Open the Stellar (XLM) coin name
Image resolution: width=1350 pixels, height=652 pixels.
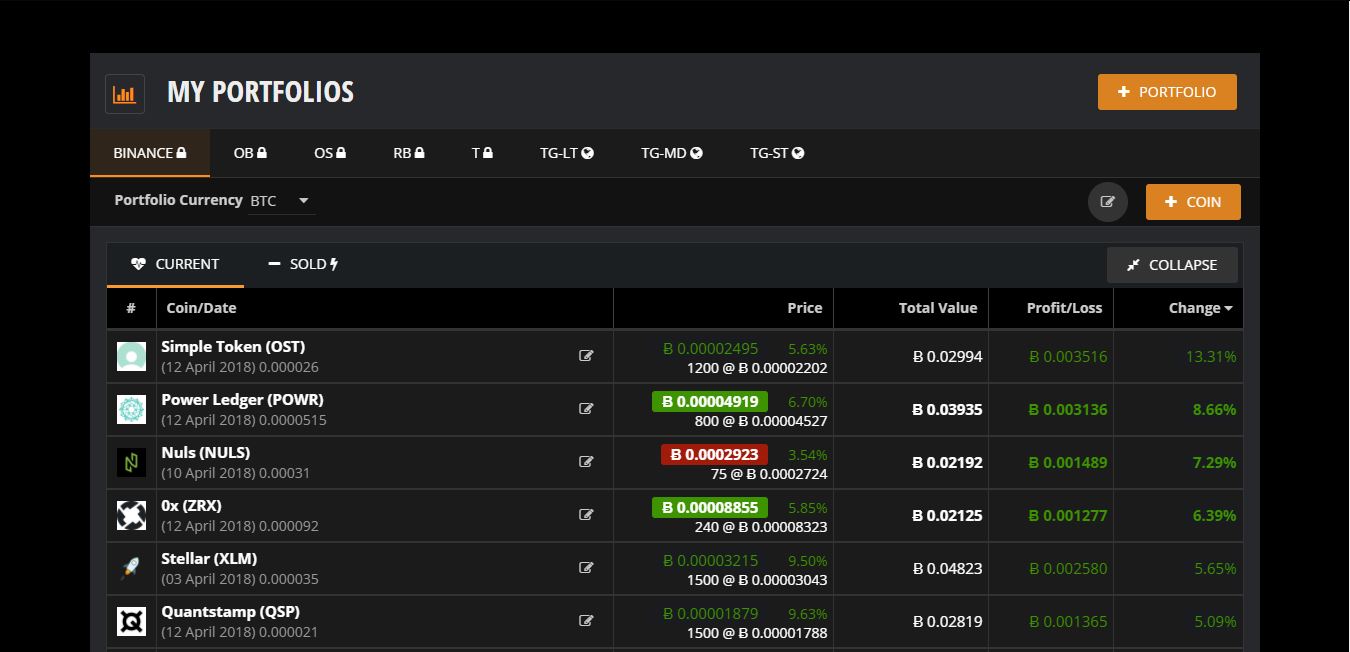[209, 558]
